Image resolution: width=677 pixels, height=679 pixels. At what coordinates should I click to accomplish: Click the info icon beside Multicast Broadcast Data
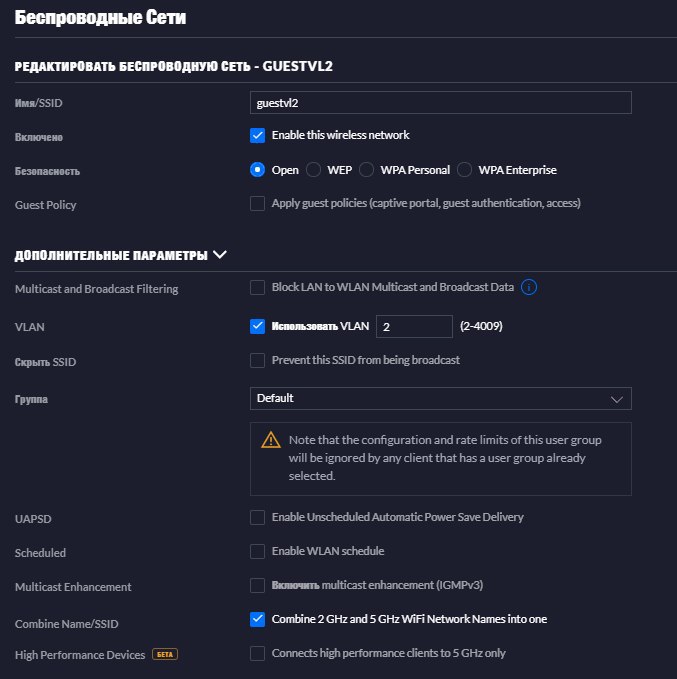[529, 287]
